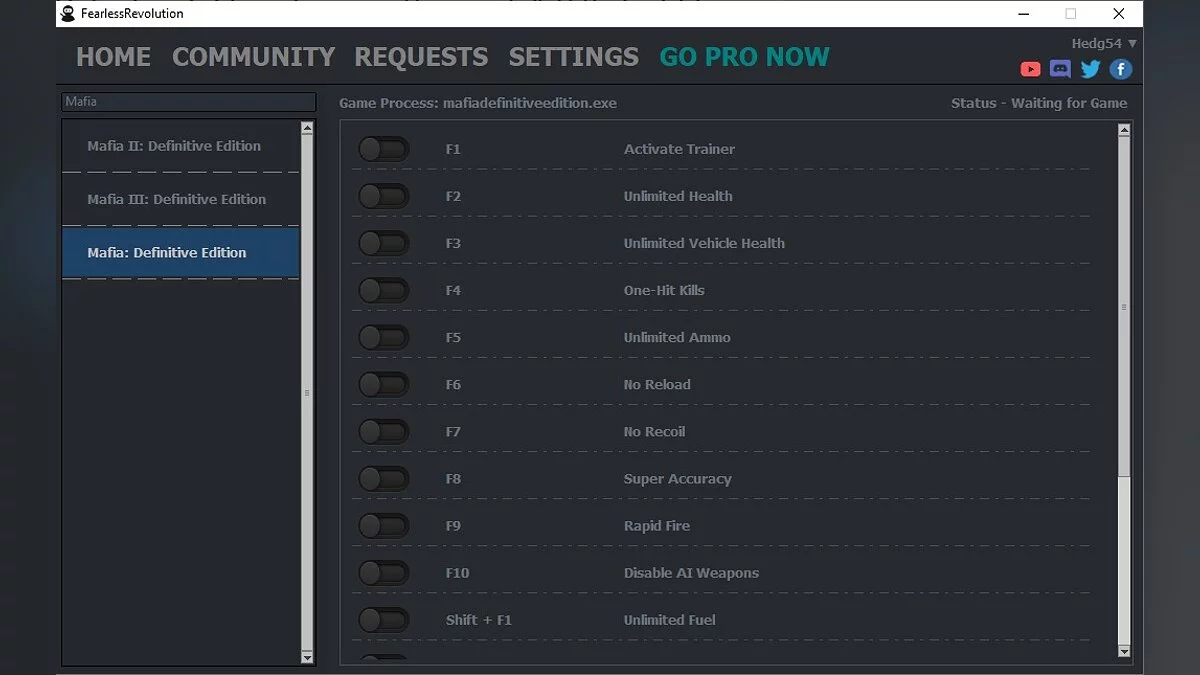Viewport: 1200px width, 675px height.
Task: Turn on Unlimited Ammo switch
Action: [x=384, y=337]
